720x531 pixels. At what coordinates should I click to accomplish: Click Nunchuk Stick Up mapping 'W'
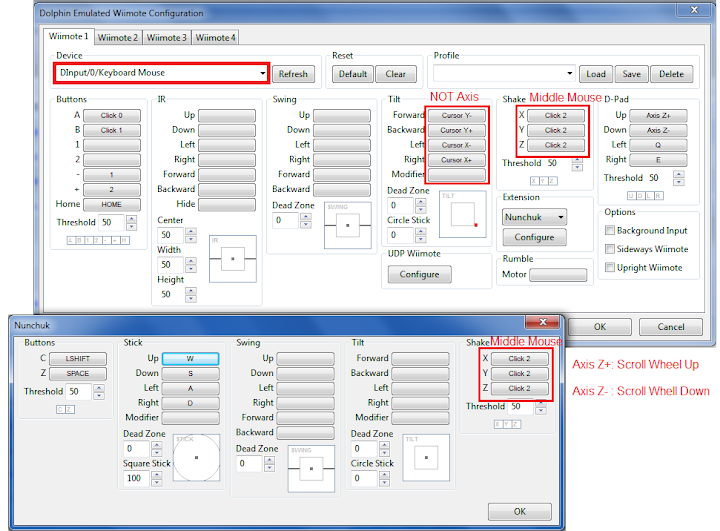(191, 359)
